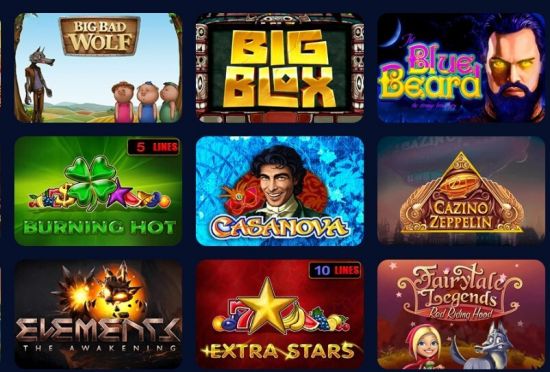The width and height of the screenshot is (550, 372).
Task: Open the Extra Stars slot tile
Action: [280, 314]
